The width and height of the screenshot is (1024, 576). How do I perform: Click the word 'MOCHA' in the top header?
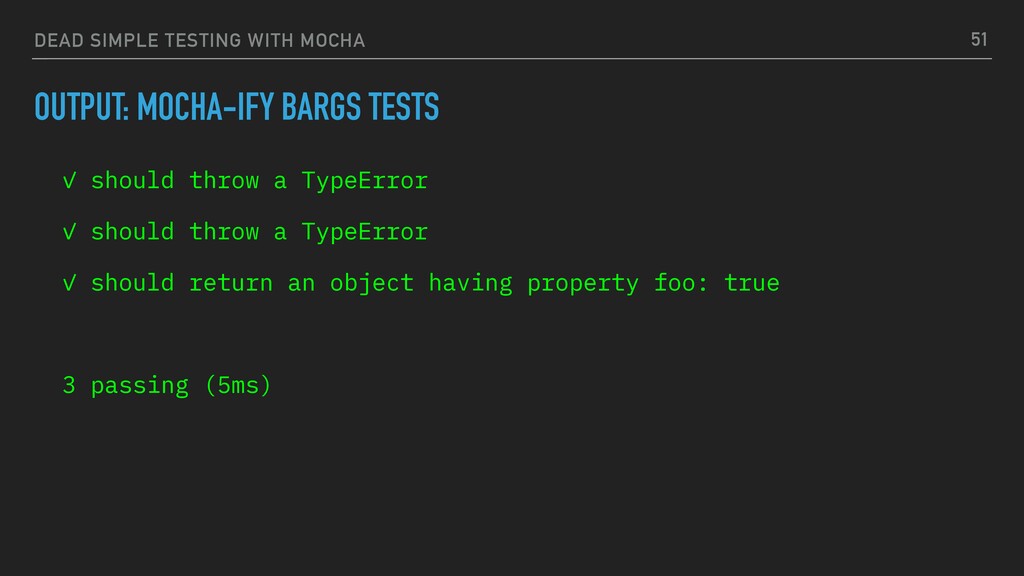tap(332, 40)
